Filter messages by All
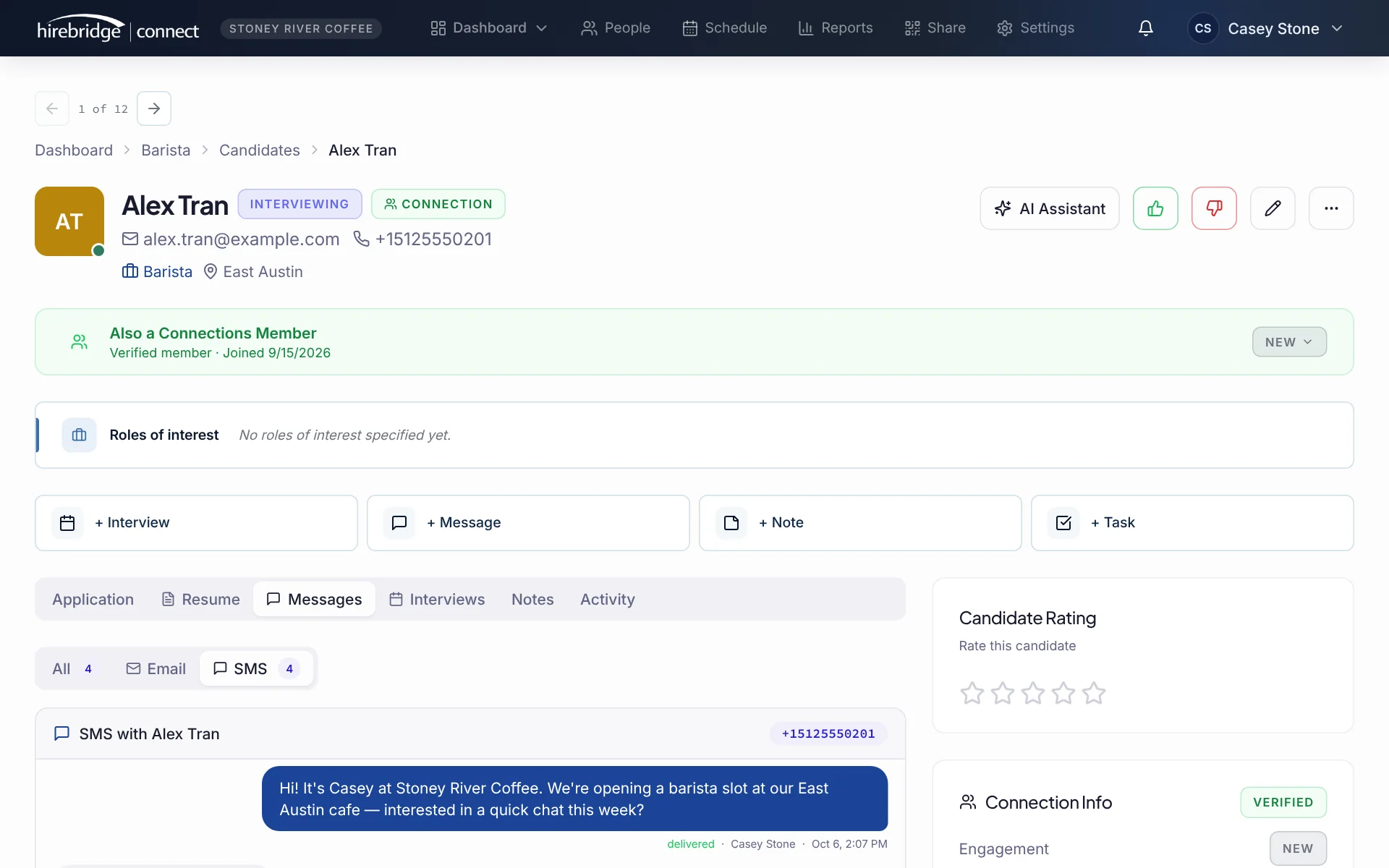The height and width of the screenshot is (868, 1389). point(72,668)
